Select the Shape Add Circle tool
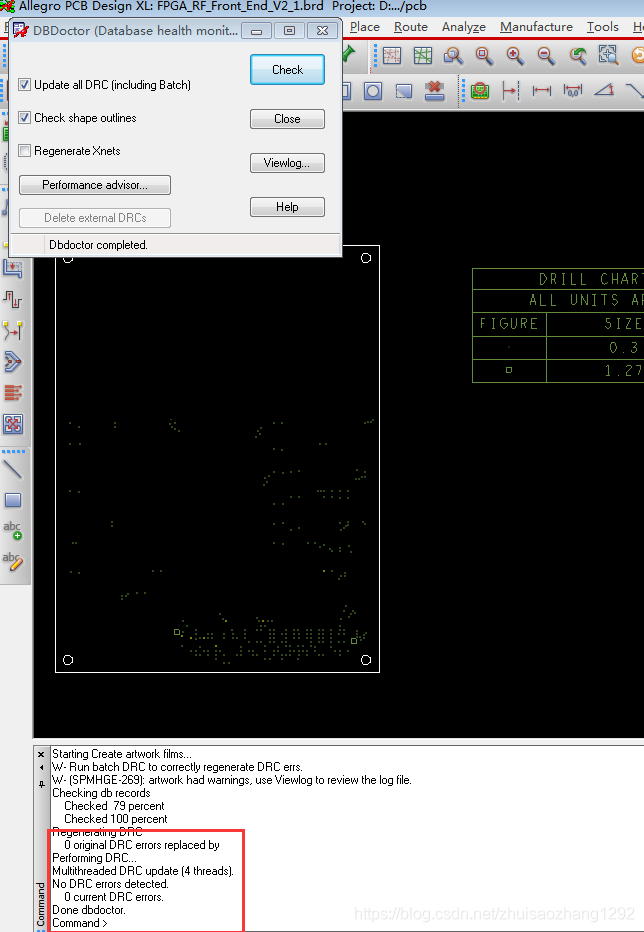Viewport: 644px width, 932px height. click(x=373, y=91)
